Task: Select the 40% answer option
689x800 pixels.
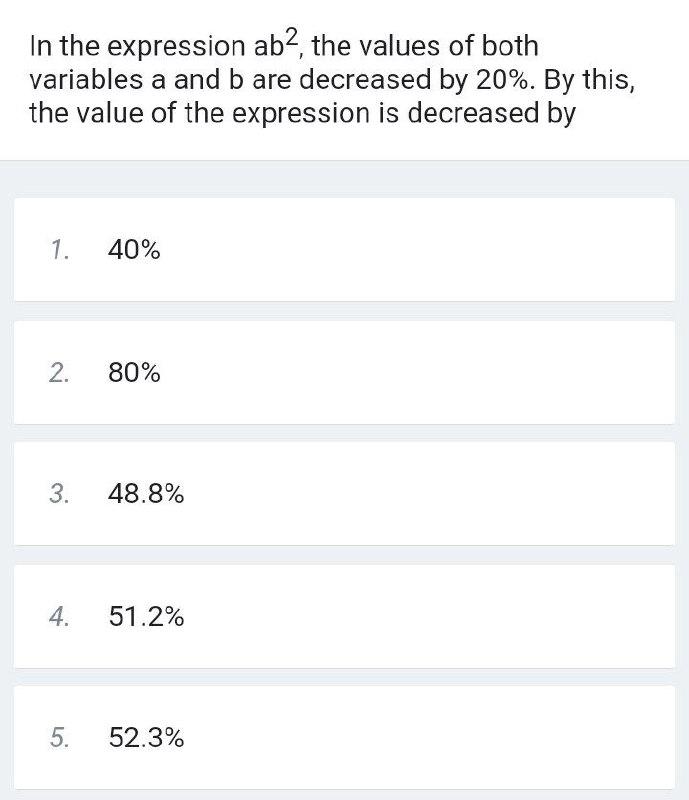Action: click(134, 250)
